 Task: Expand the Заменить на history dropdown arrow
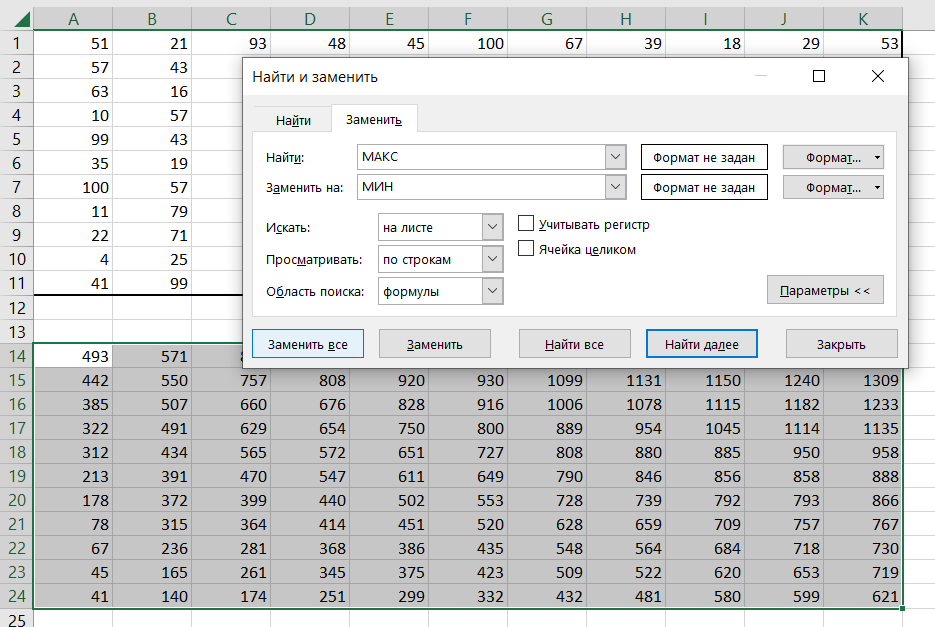click(615, 187)
